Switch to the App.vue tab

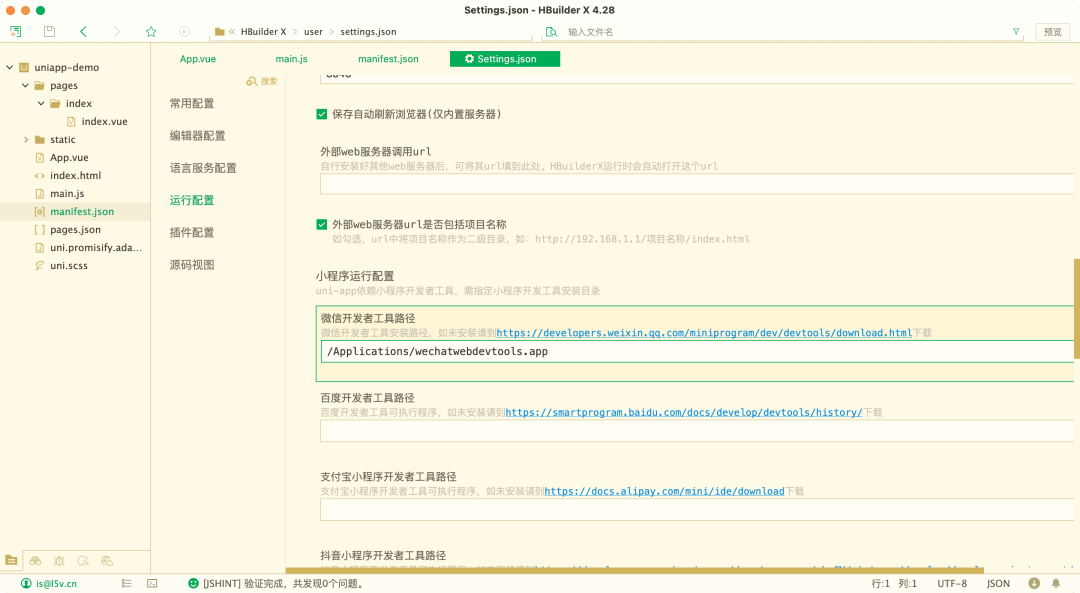(198, 59)
